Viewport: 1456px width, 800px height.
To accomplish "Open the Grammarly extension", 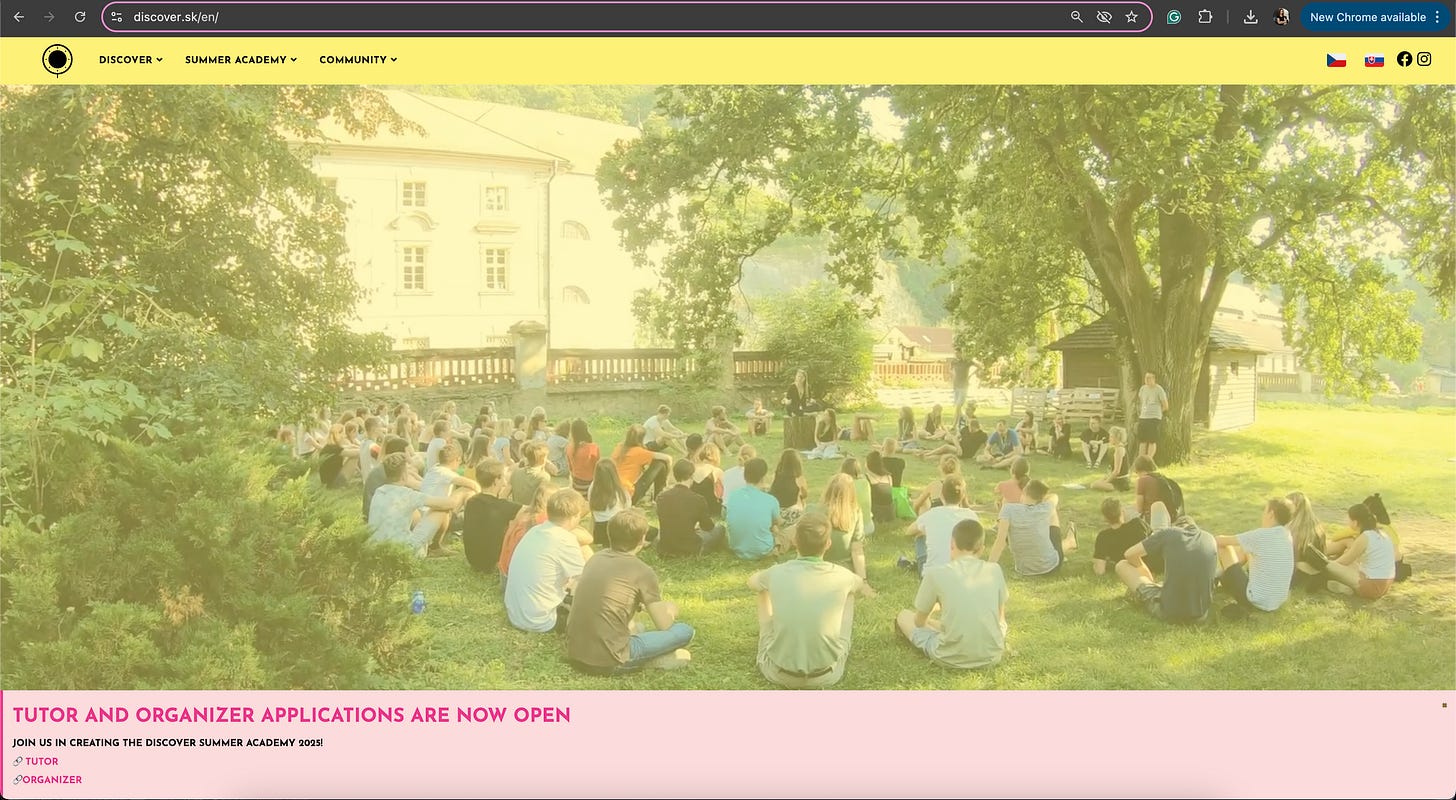I will point(1175,17).
